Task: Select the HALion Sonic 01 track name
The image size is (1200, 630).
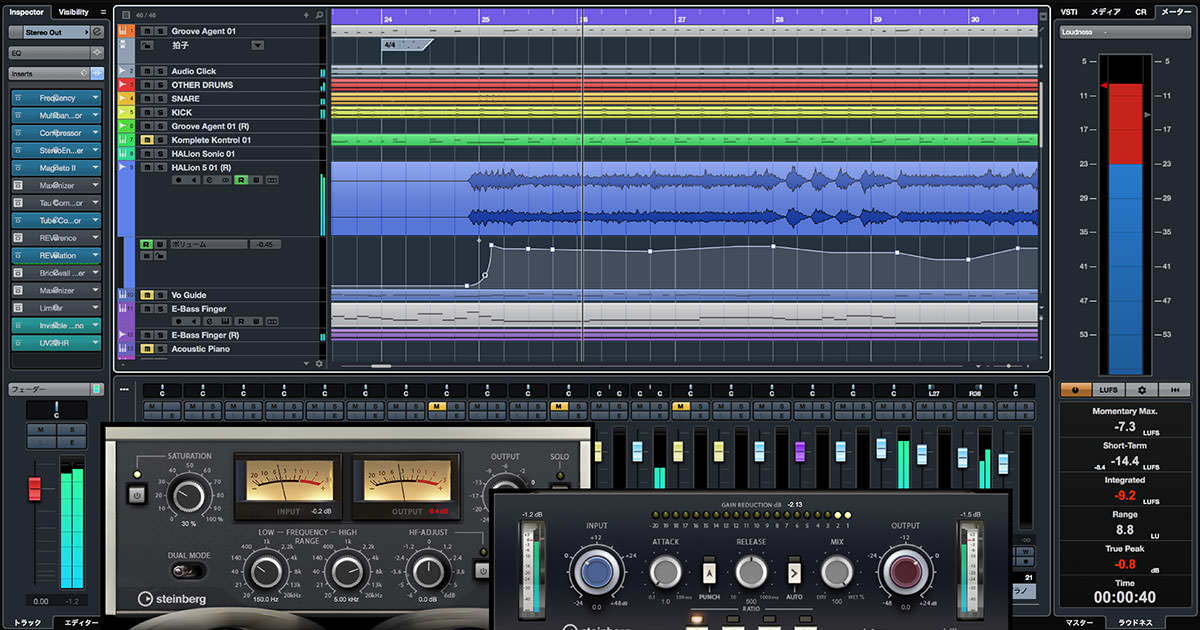Action: click(203, 154)
